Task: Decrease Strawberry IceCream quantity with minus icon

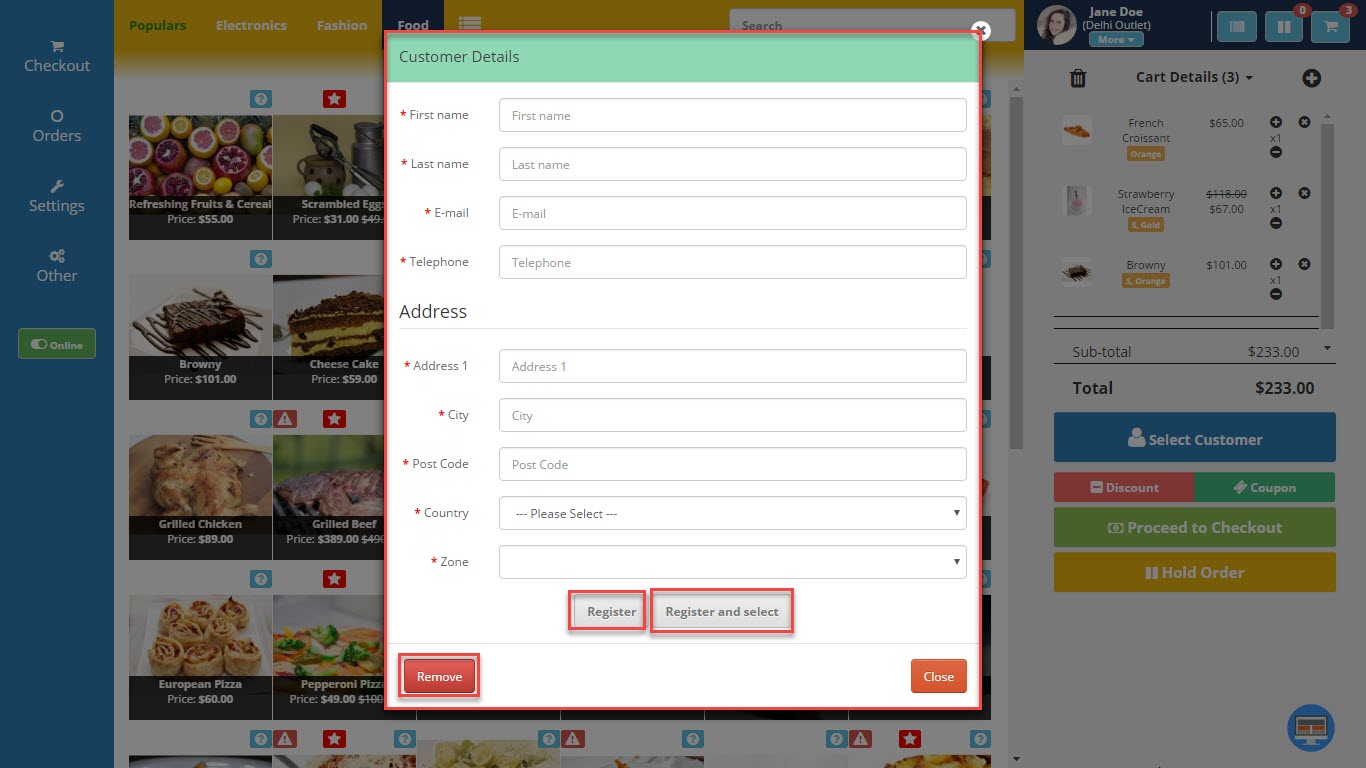Action: (x=1275, y=223)
